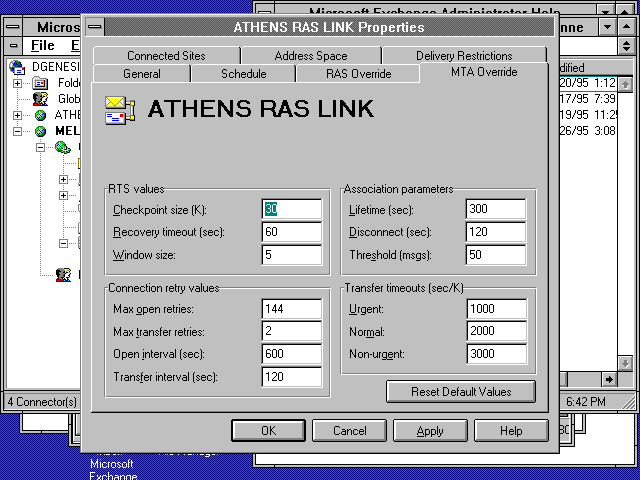Click the Recovery timeout field

291,232
